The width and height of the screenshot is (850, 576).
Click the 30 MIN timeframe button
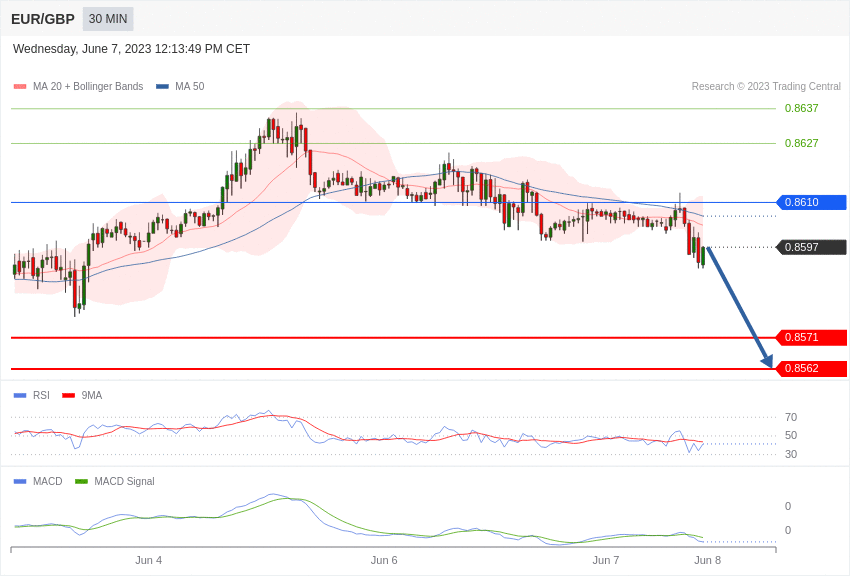108,19
